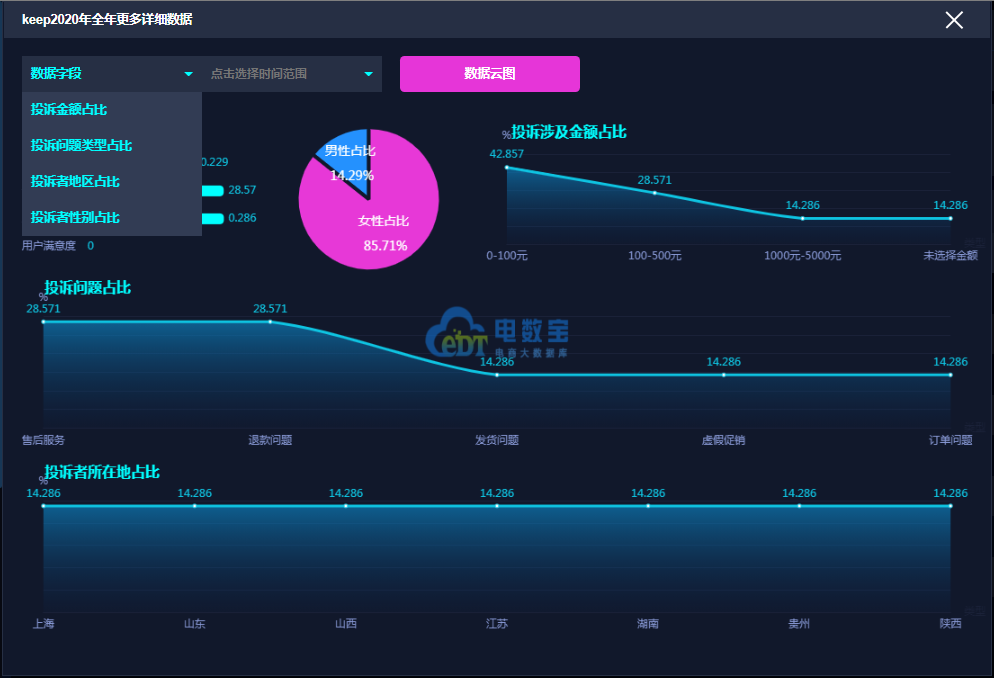Click the 山东 region data point
This screenshot has height=678, width=994.
click(x=195, y=506)
